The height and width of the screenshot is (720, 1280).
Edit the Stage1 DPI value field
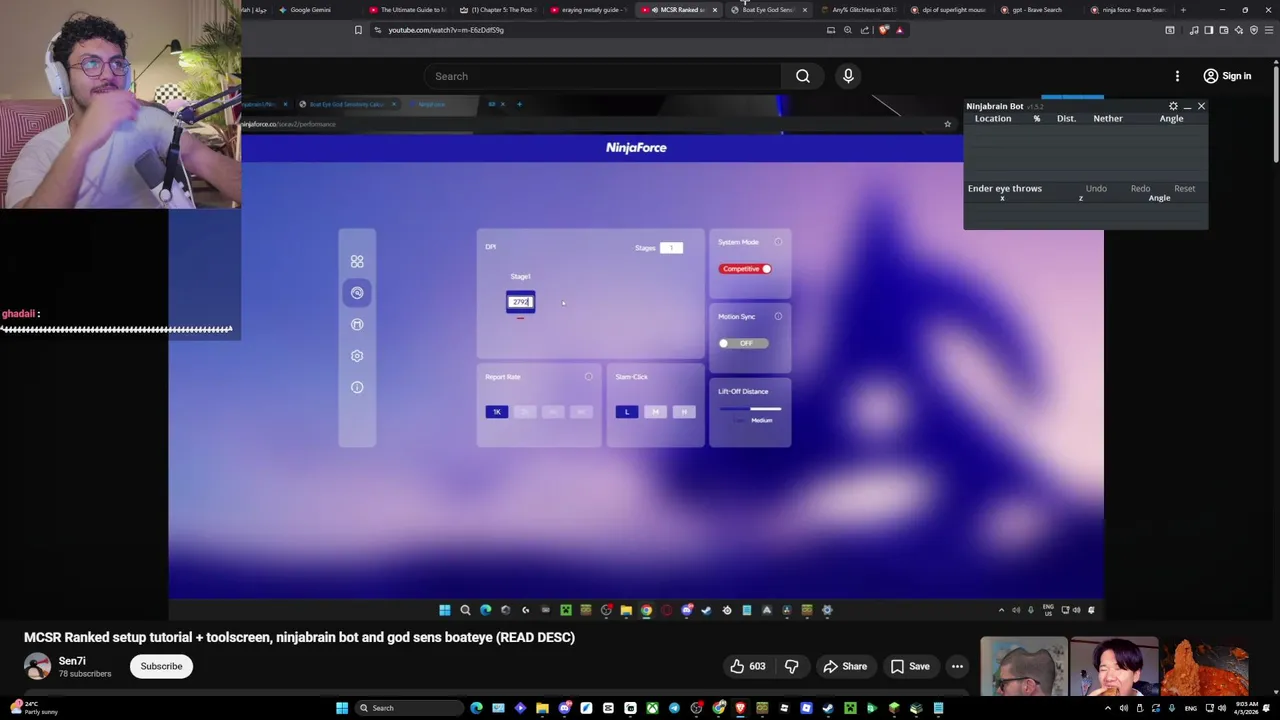click(x=521, y=302)
